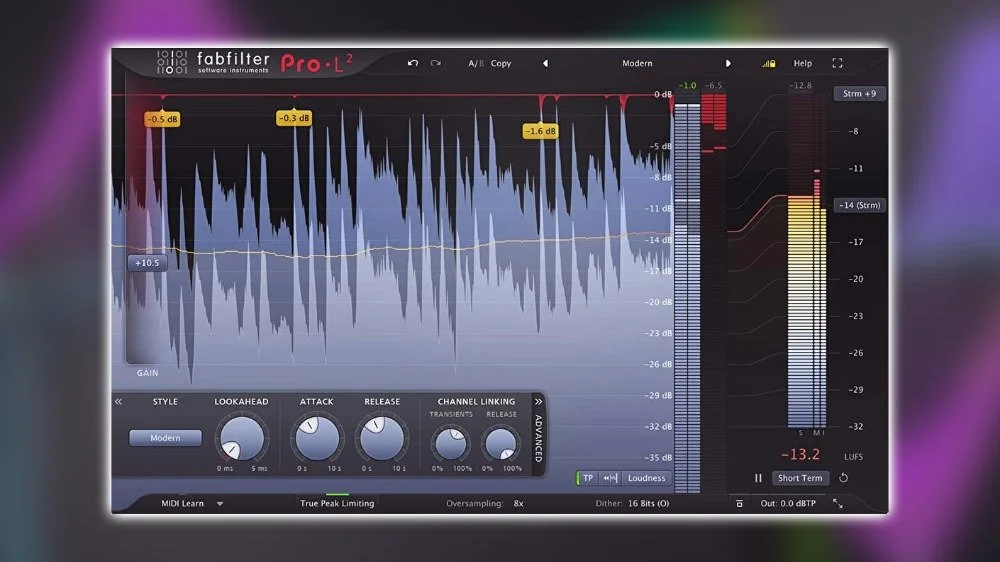Open the Short Term loudness mode menu
The width and height of the screenshot is (1000, 562).
(800, 478)
